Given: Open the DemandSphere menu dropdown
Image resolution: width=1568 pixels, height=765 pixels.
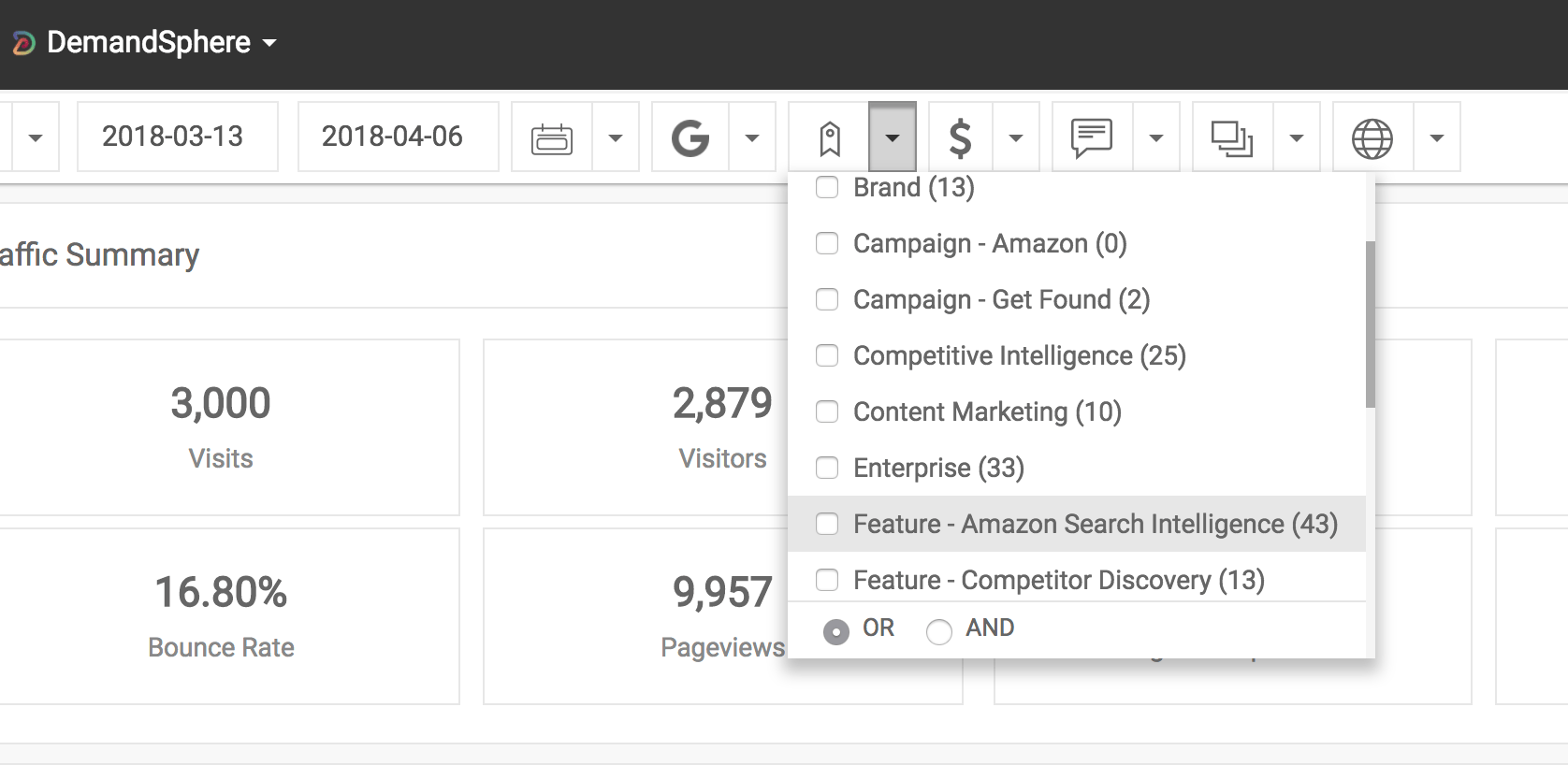Looking at the screenshot, I should [269, 43].
